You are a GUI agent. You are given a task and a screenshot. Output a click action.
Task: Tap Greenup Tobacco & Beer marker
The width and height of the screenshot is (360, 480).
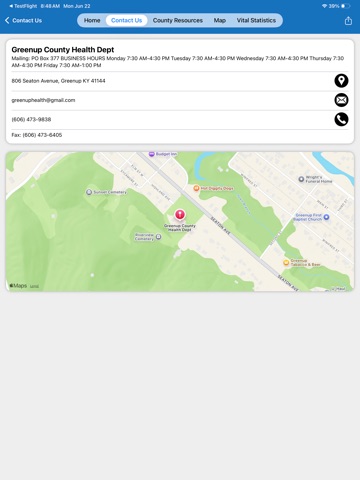[x=286, y=262]
